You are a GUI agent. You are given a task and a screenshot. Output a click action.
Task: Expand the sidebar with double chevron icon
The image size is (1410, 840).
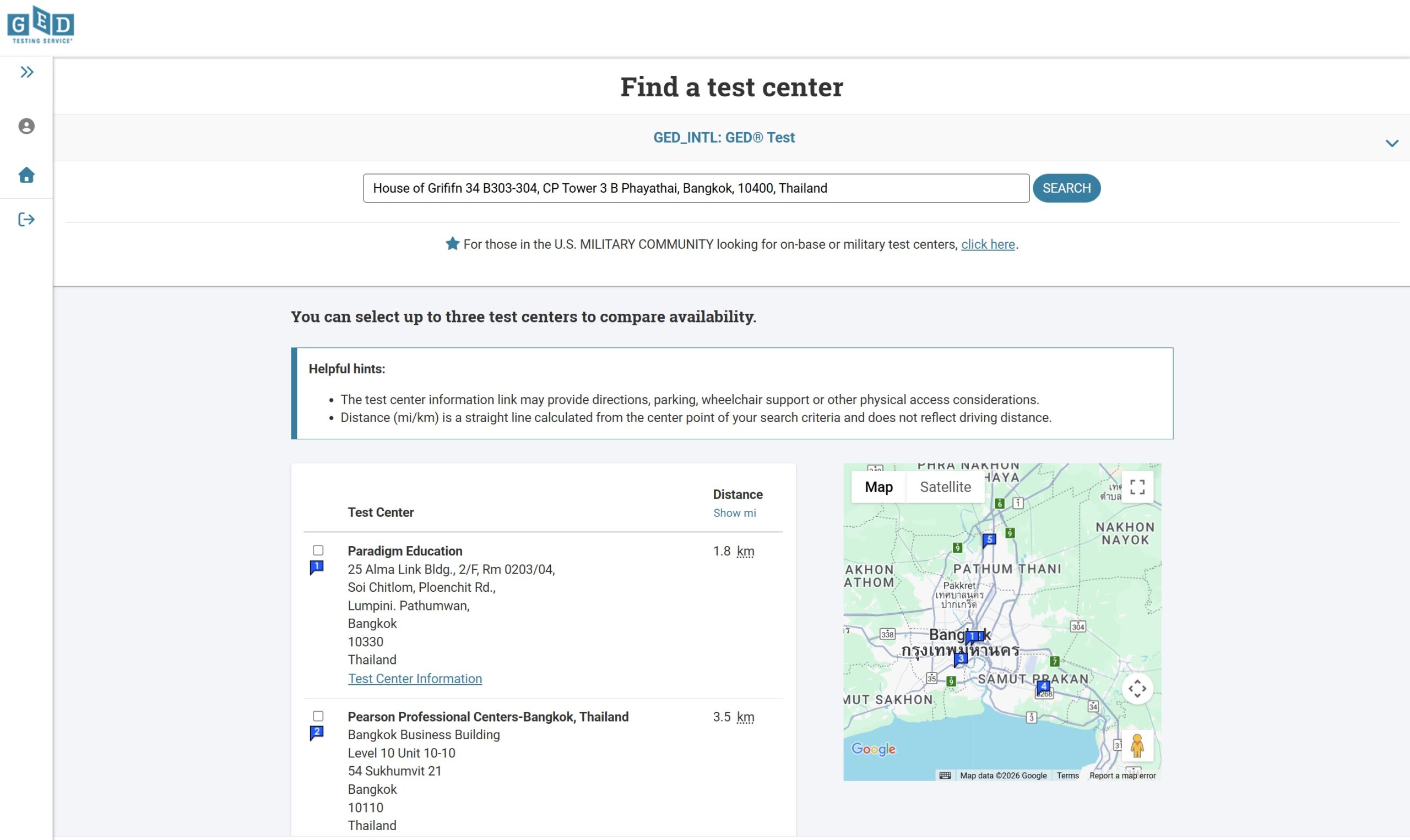click(26, 72)
